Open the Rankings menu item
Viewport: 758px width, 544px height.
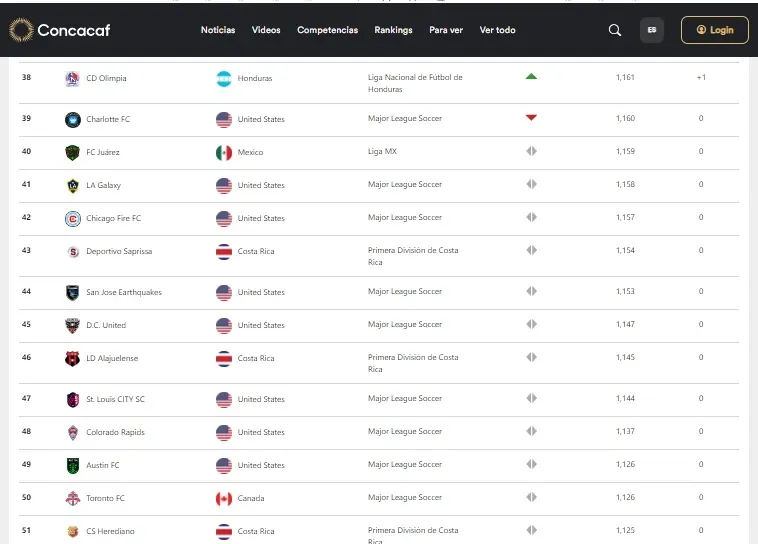tap(393, 30)
